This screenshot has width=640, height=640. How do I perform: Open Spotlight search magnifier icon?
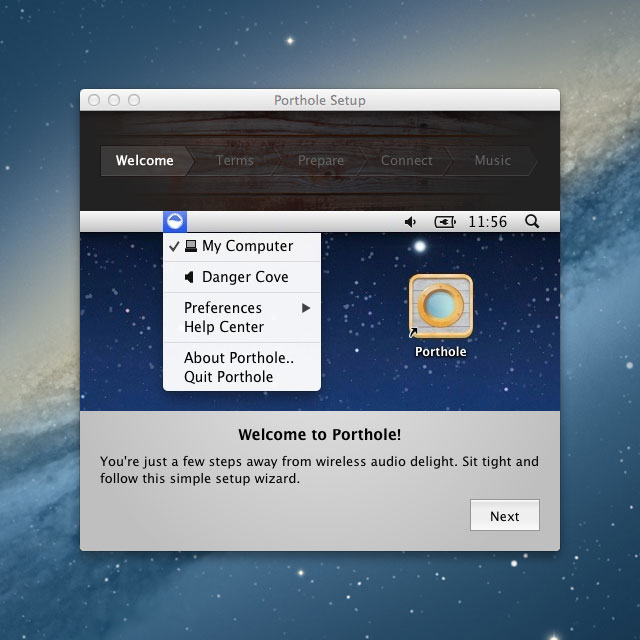[x=532, y=222]
